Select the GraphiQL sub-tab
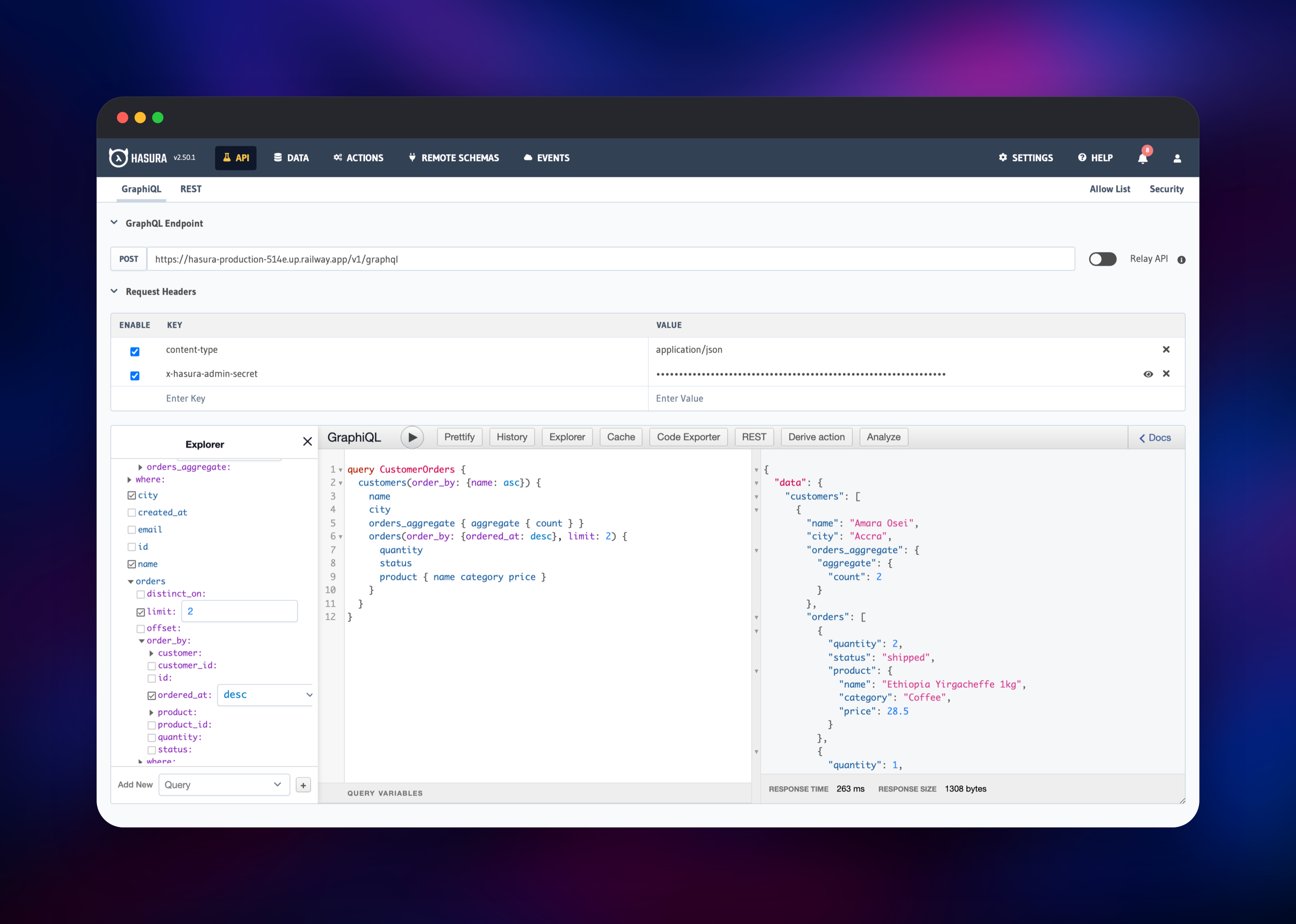The width and height of the screenshot is (1296, 924). pyautogui.click(x=141, y=189)
